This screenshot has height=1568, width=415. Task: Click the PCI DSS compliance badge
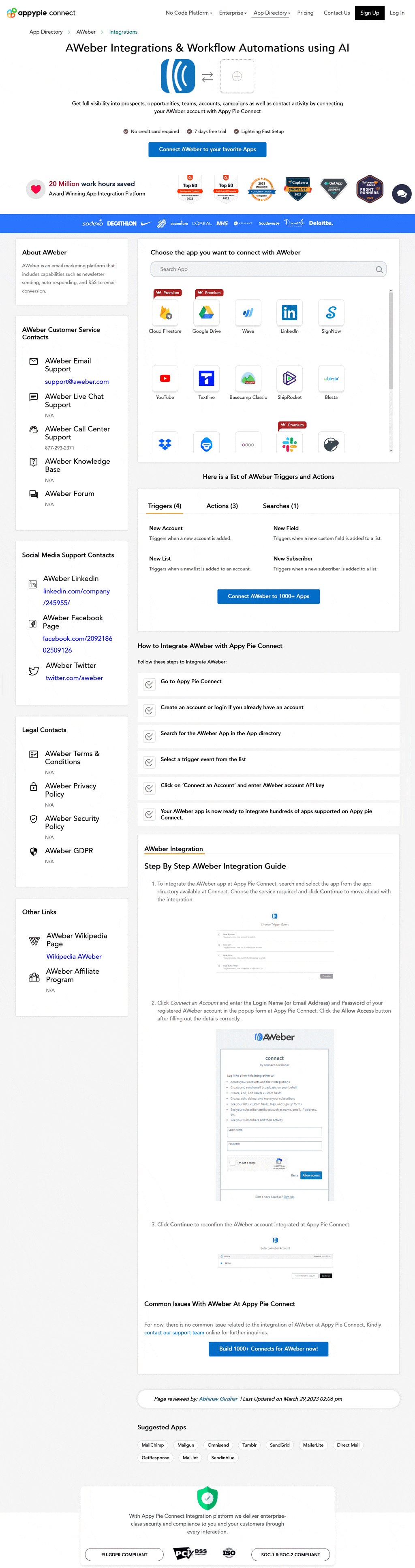click(x=190, y=1553)
